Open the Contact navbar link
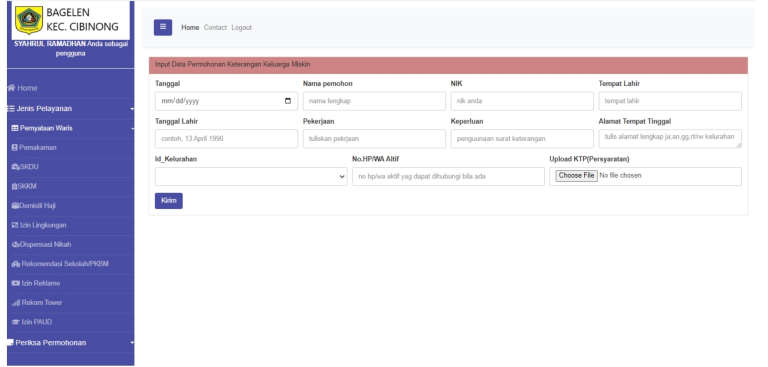Viewport: 768px width, 367px height. click(215, 27)
